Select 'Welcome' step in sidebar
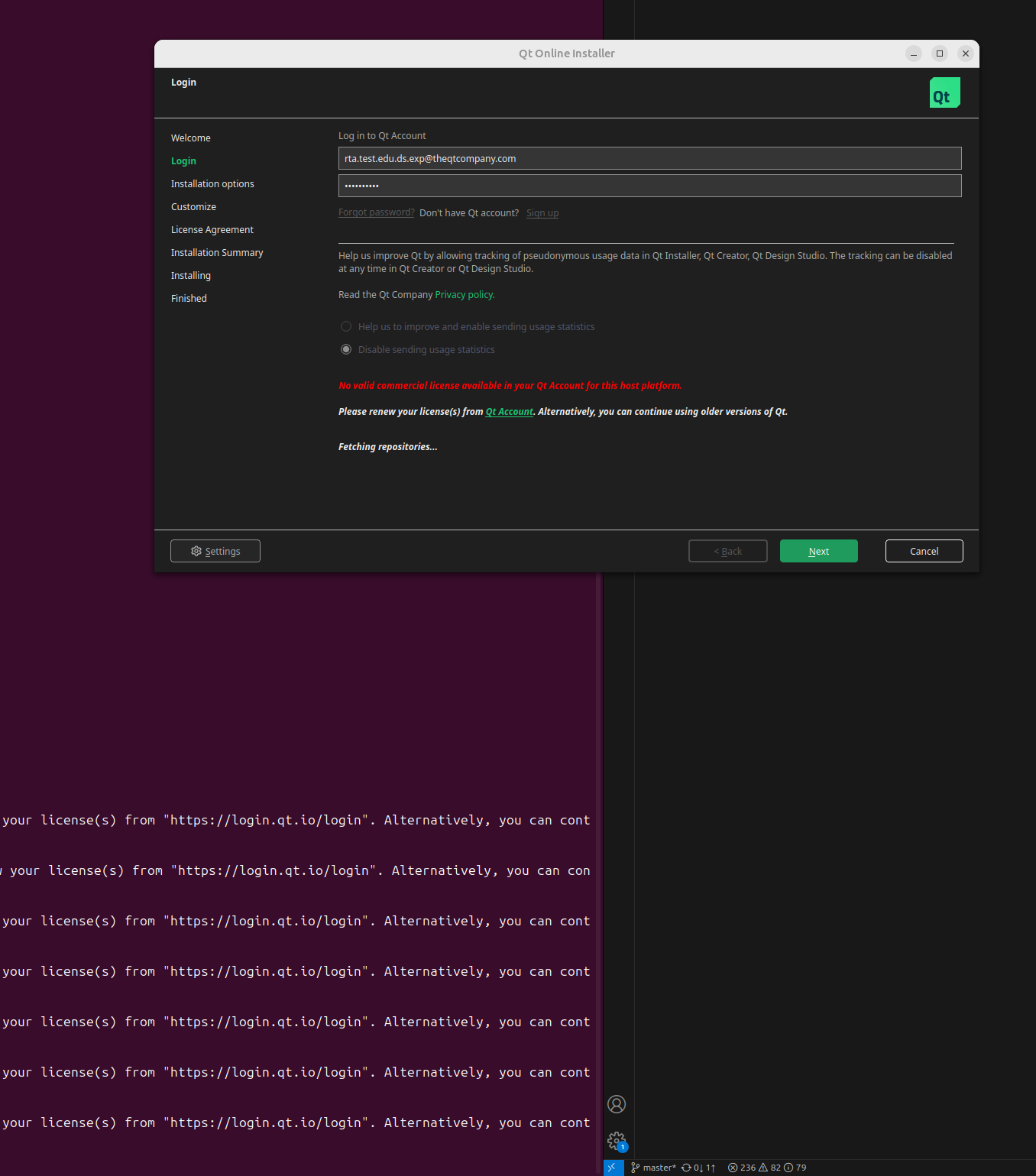Image resolution: width=1036 pixels, height=1176 pixels. tap(191, 138)
